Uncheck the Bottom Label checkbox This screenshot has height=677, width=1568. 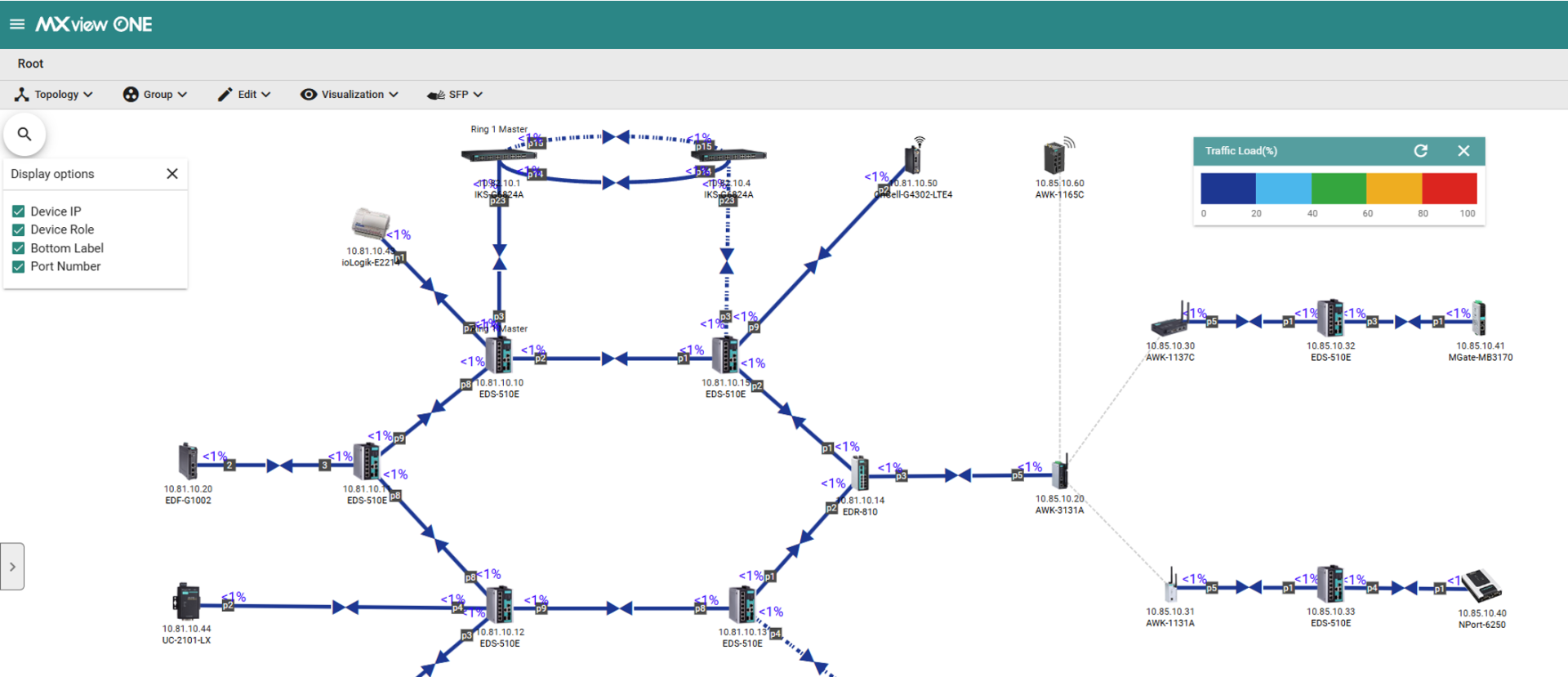[x=19, y=248]
